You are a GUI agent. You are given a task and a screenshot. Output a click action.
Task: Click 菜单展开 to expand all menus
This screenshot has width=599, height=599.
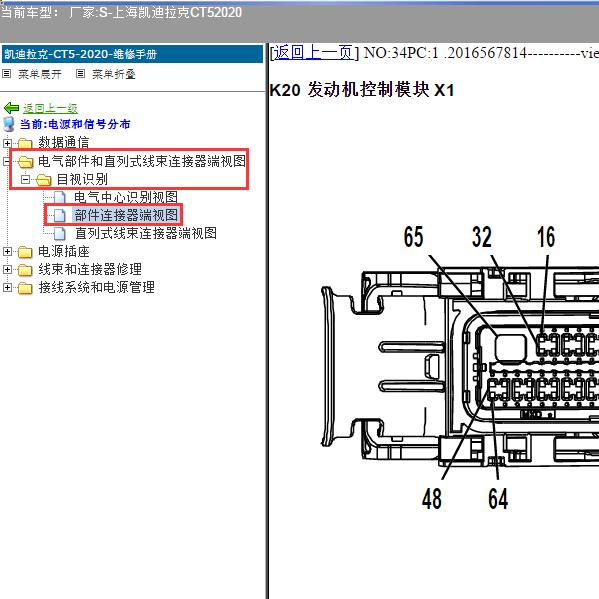tap(40, 74)
